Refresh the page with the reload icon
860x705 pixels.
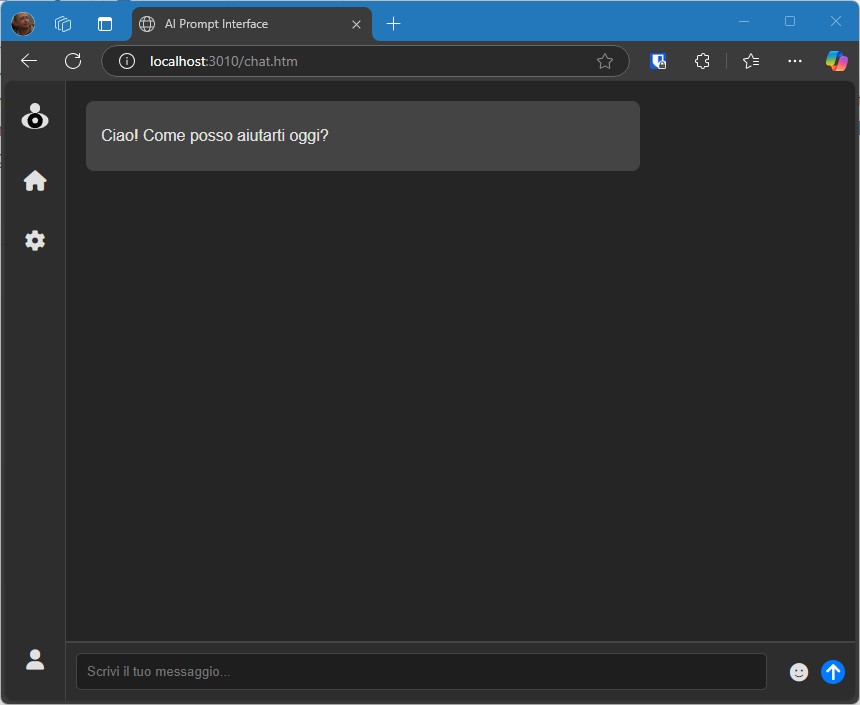pyautogui.click(x=73, y=61)
